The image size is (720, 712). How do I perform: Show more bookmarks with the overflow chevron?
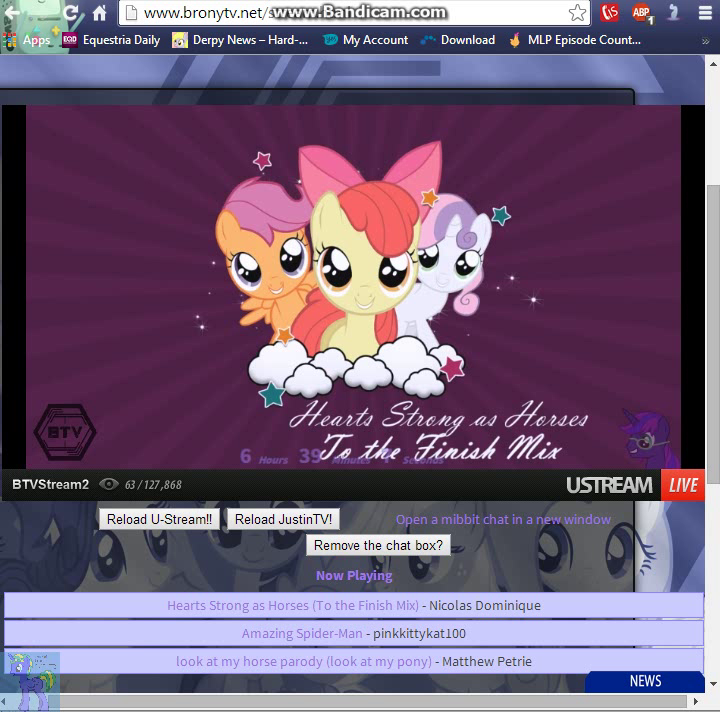[x=705, y=41]
